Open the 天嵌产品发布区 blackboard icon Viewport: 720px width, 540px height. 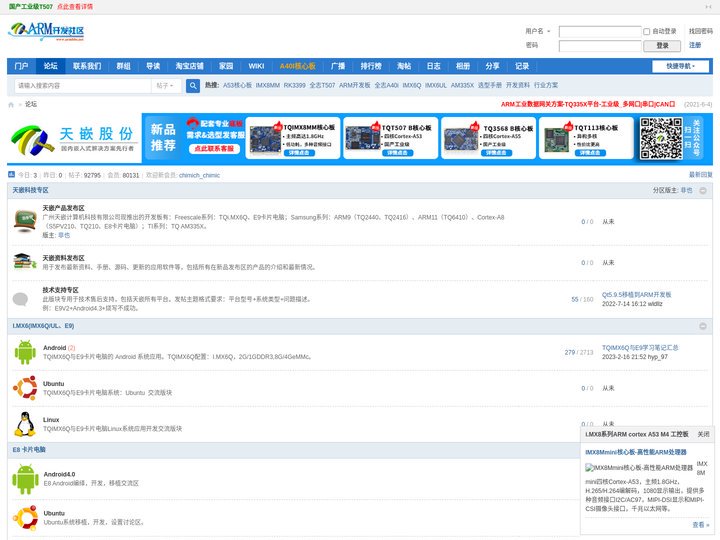click(25, 220)
